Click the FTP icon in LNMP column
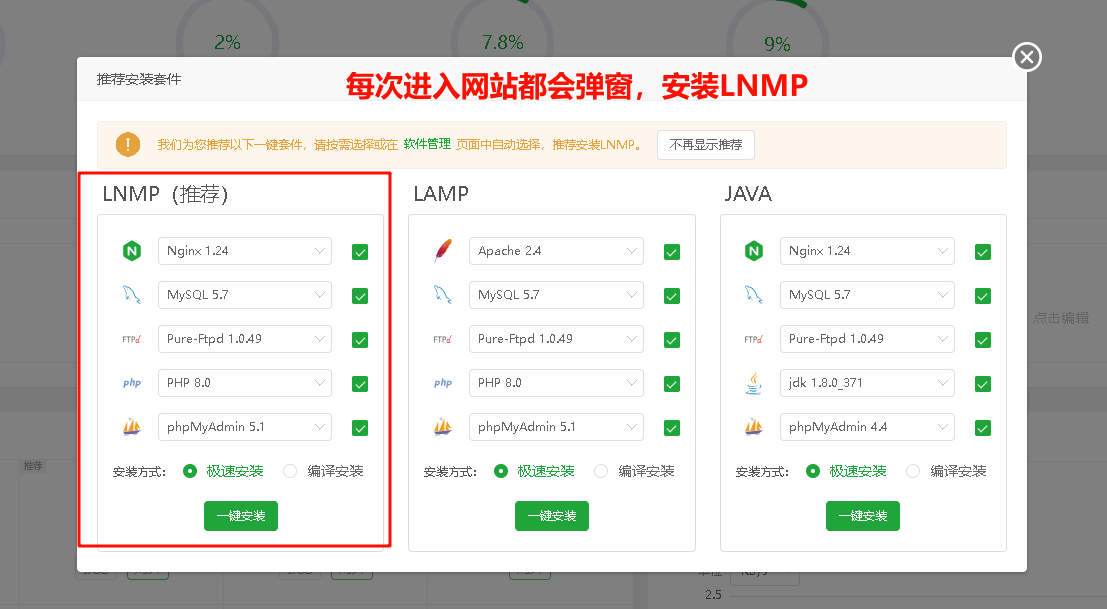Viewport: 1107px width, 609px height. [x=131, y=339]
